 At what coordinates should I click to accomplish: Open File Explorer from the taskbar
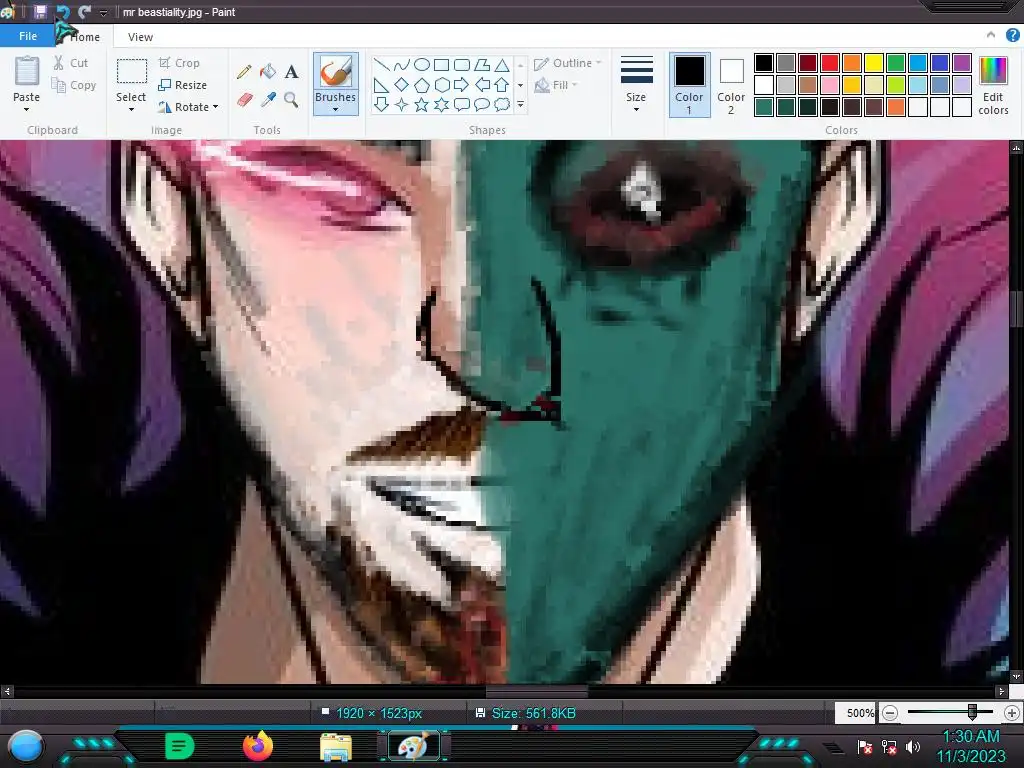pos(336,747)
